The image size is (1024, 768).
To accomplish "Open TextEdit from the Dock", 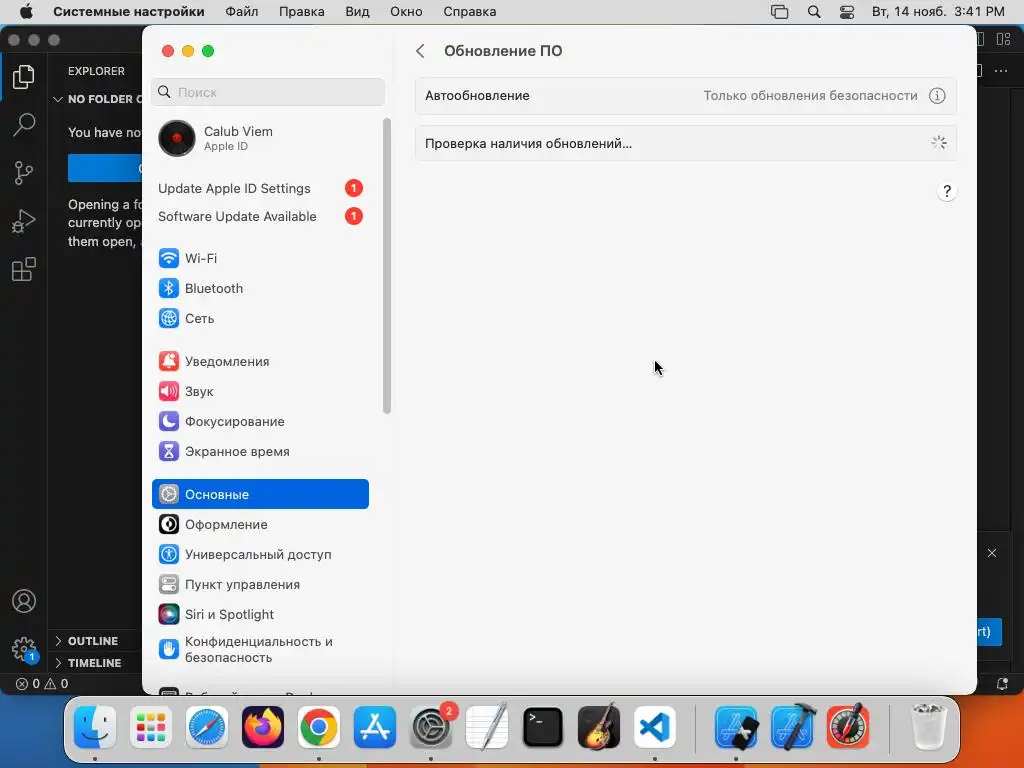I will [487, 727].
